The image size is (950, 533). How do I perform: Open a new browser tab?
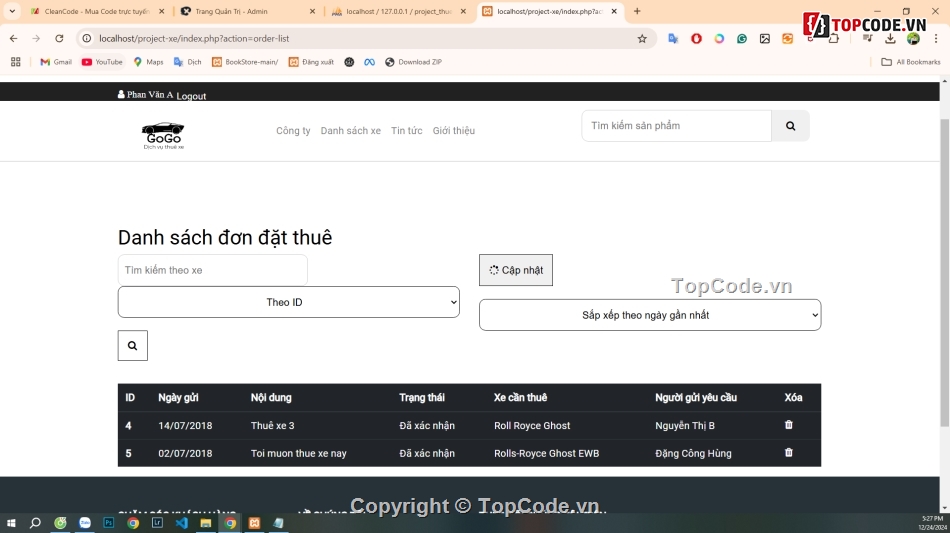point(637,11)
